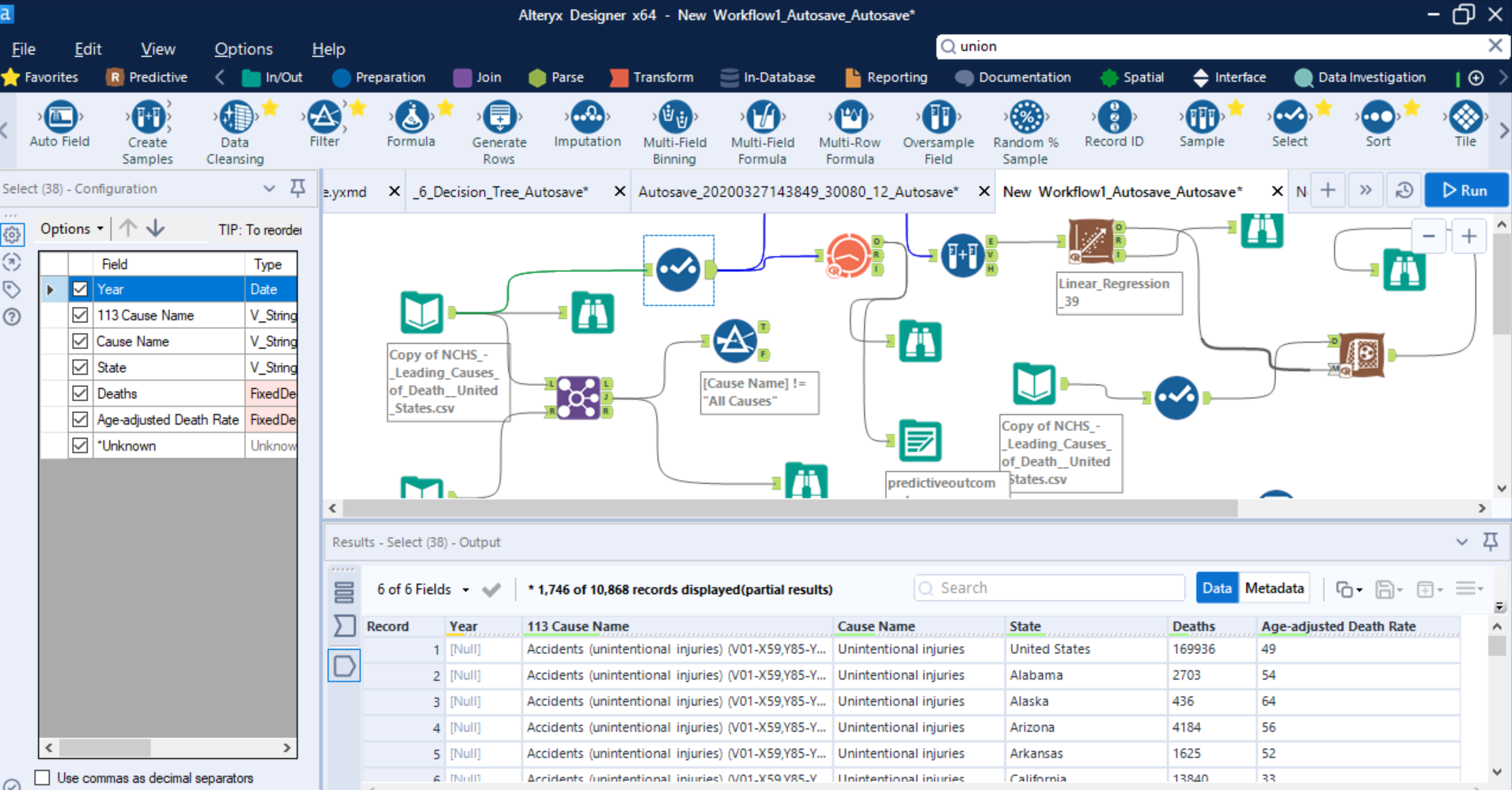The height and width of the screenshot is (790, 1512).
Task: Click the selected Select tool node on canvas
Action: coord(678,270)
